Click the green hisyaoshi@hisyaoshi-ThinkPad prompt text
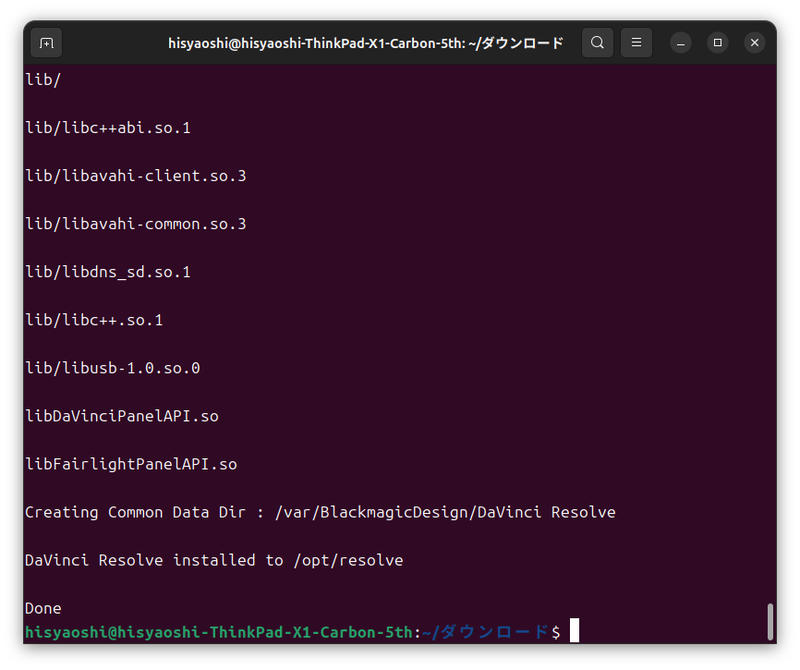 pyautogui.click(x=218, y=632)
